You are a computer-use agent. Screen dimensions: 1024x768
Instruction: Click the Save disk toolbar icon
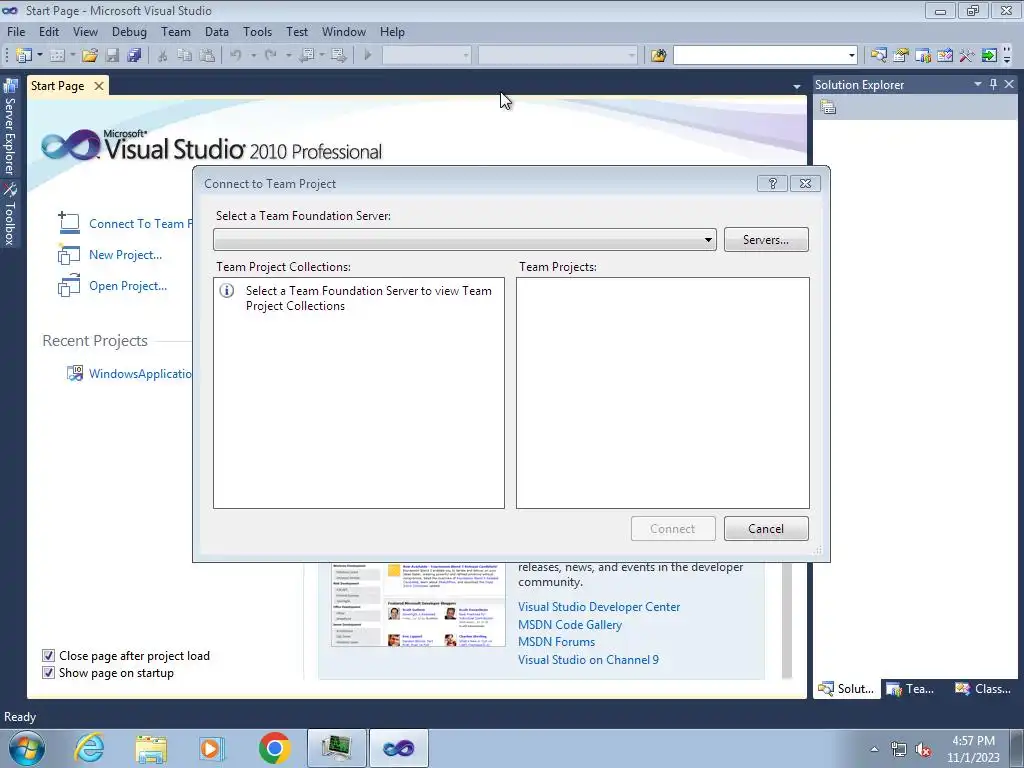click(112, 56)
